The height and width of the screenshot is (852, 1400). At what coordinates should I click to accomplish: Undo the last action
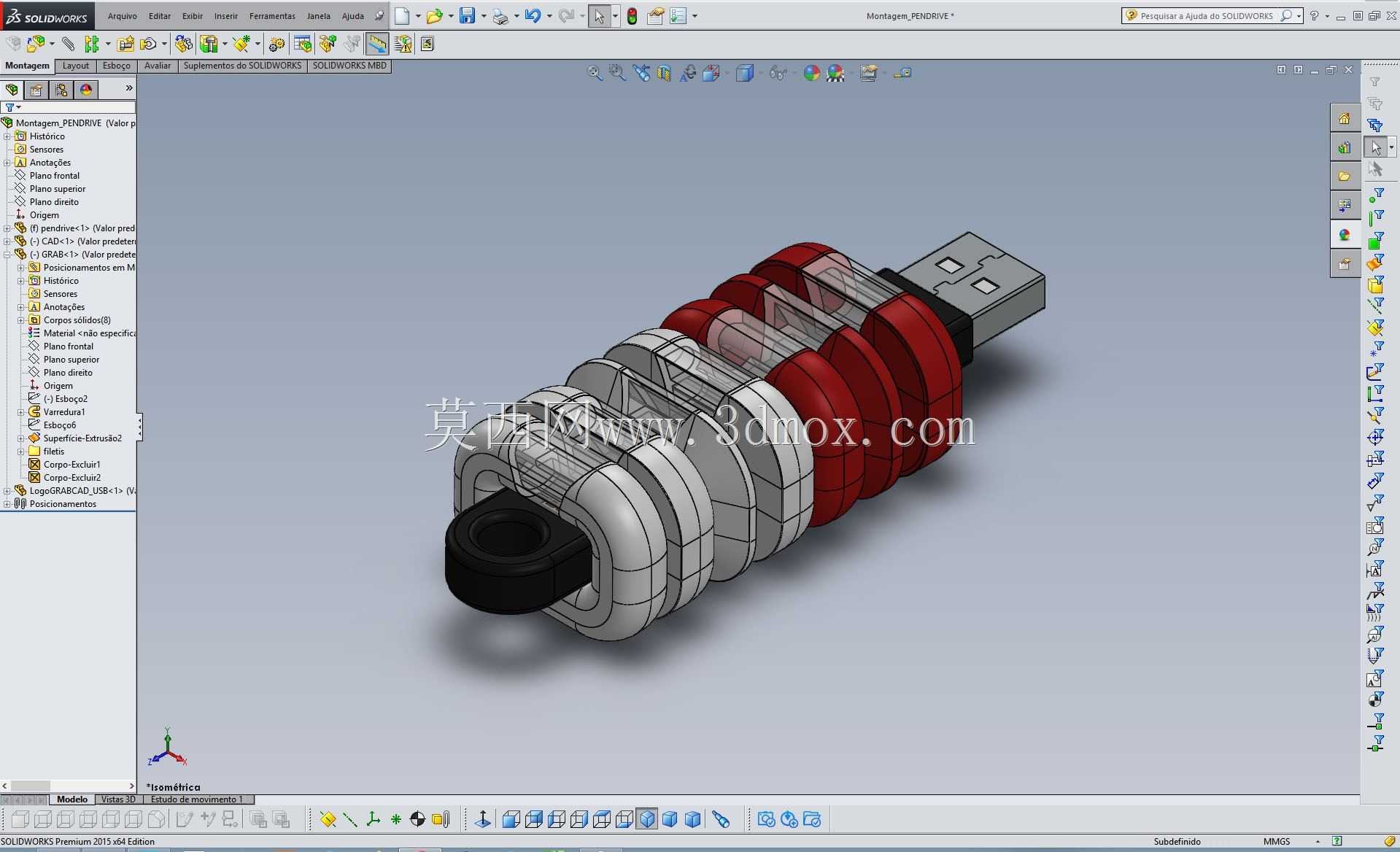click(533, 16)
